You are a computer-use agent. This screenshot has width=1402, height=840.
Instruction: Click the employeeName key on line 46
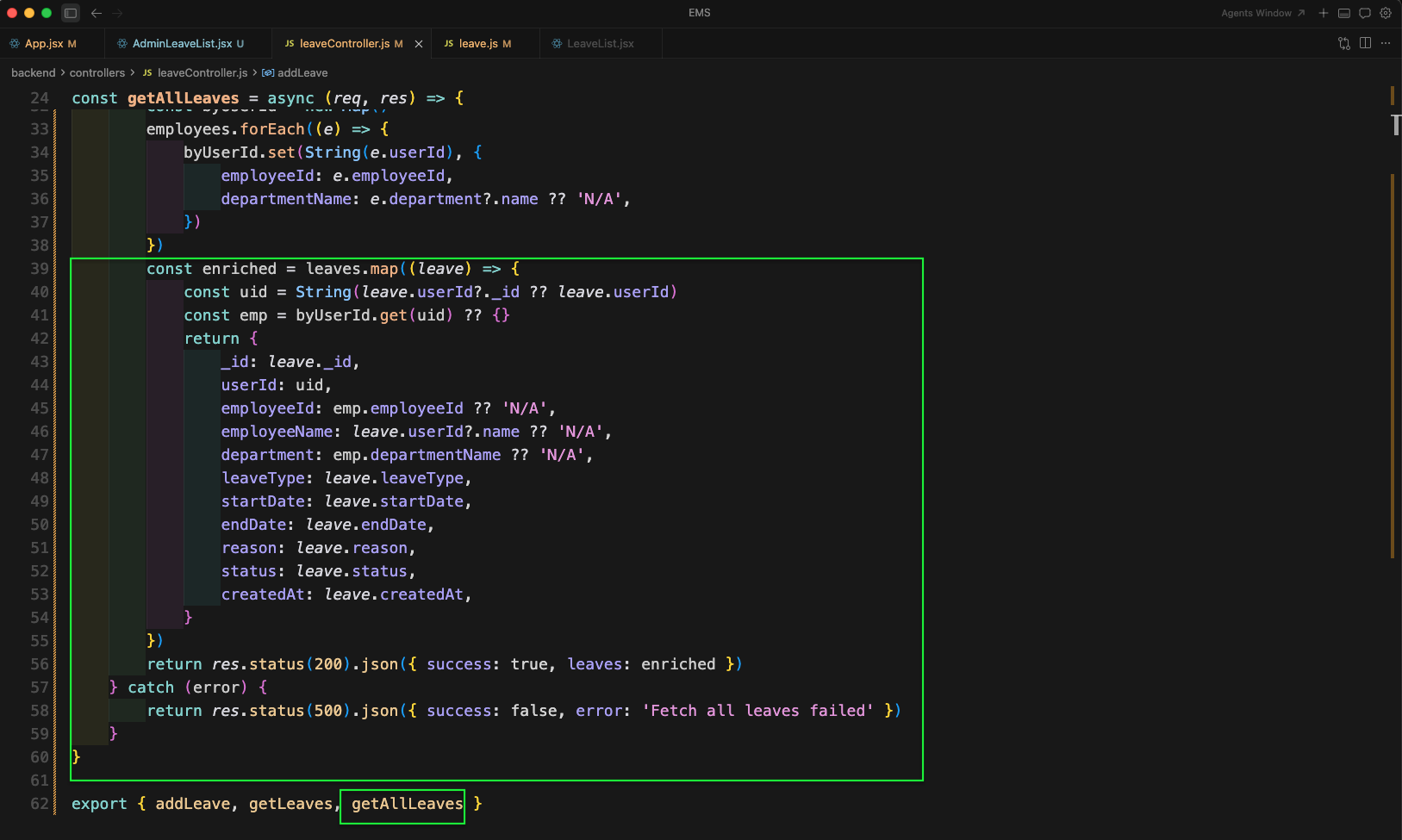pyautogui.click(x=277, y=432)
